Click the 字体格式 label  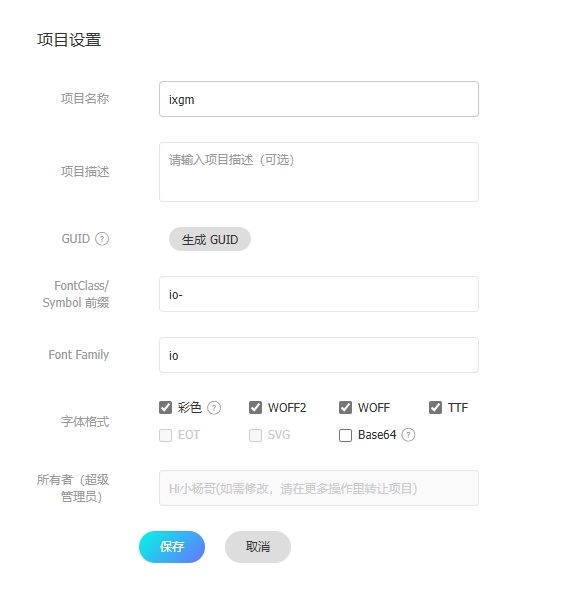85,422
